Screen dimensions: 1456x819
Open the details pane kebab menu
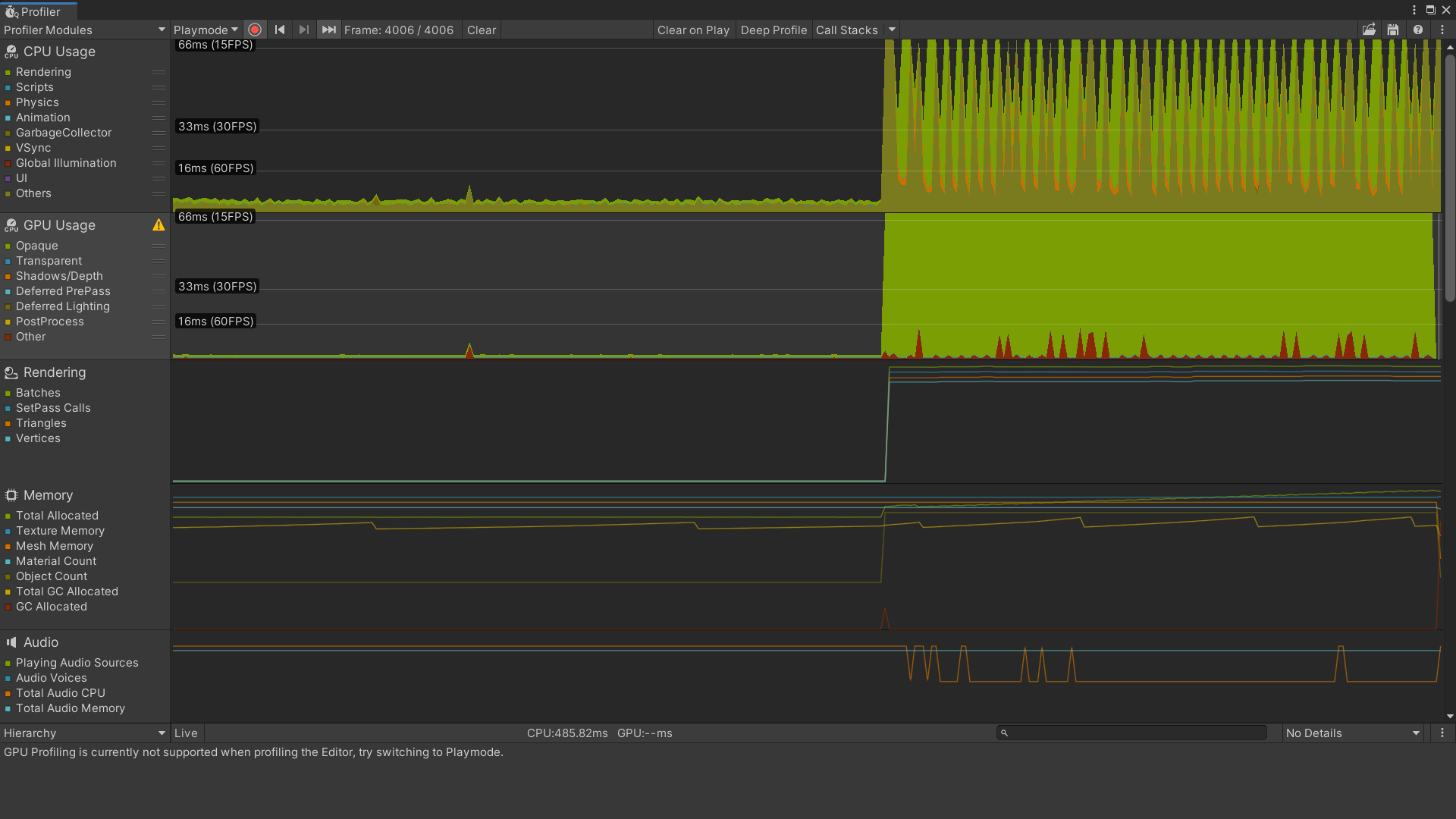click(1442, 733)
